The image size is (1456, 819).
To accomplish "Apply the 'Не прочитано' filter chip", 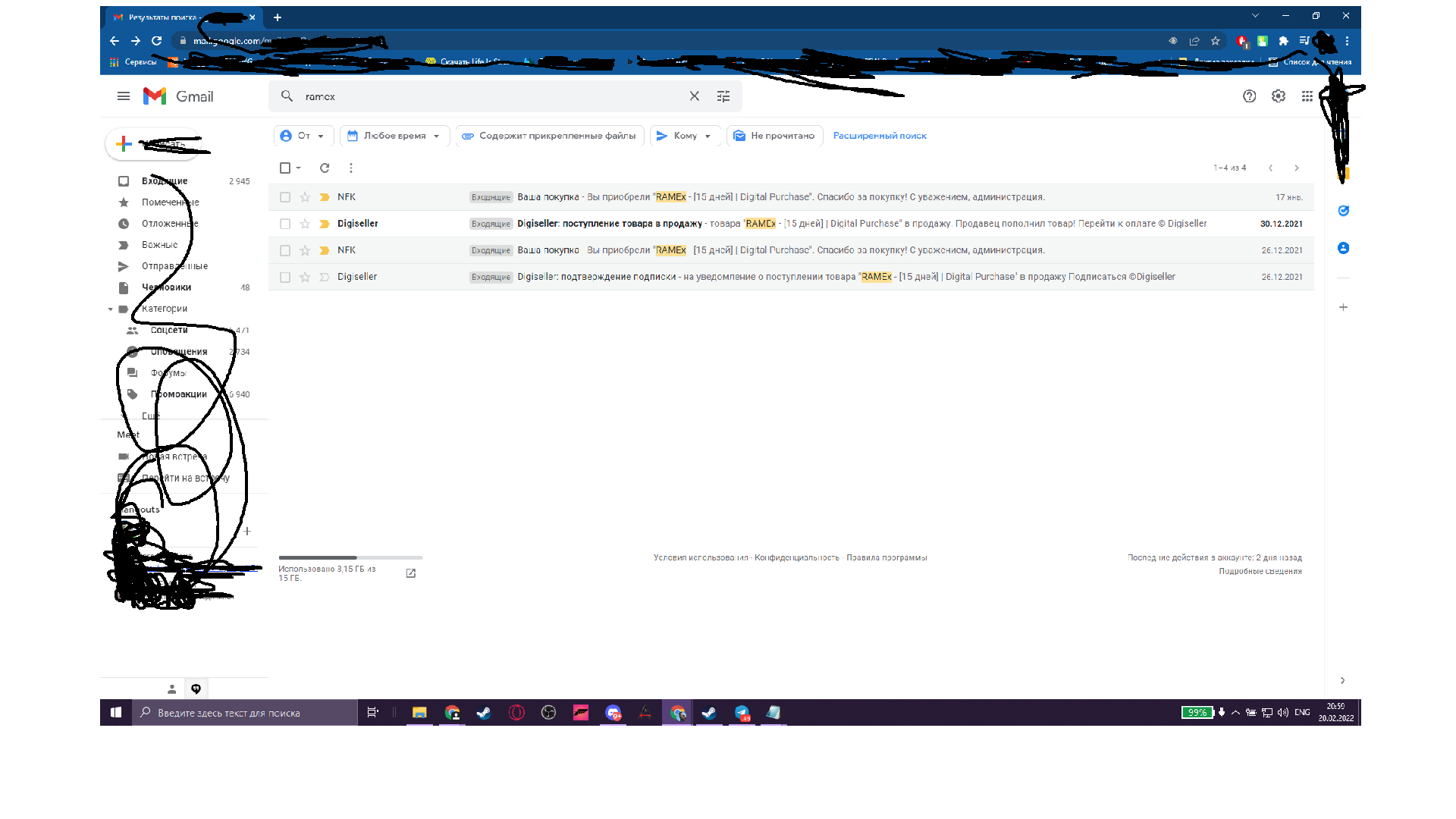I will tap(775, 136).
